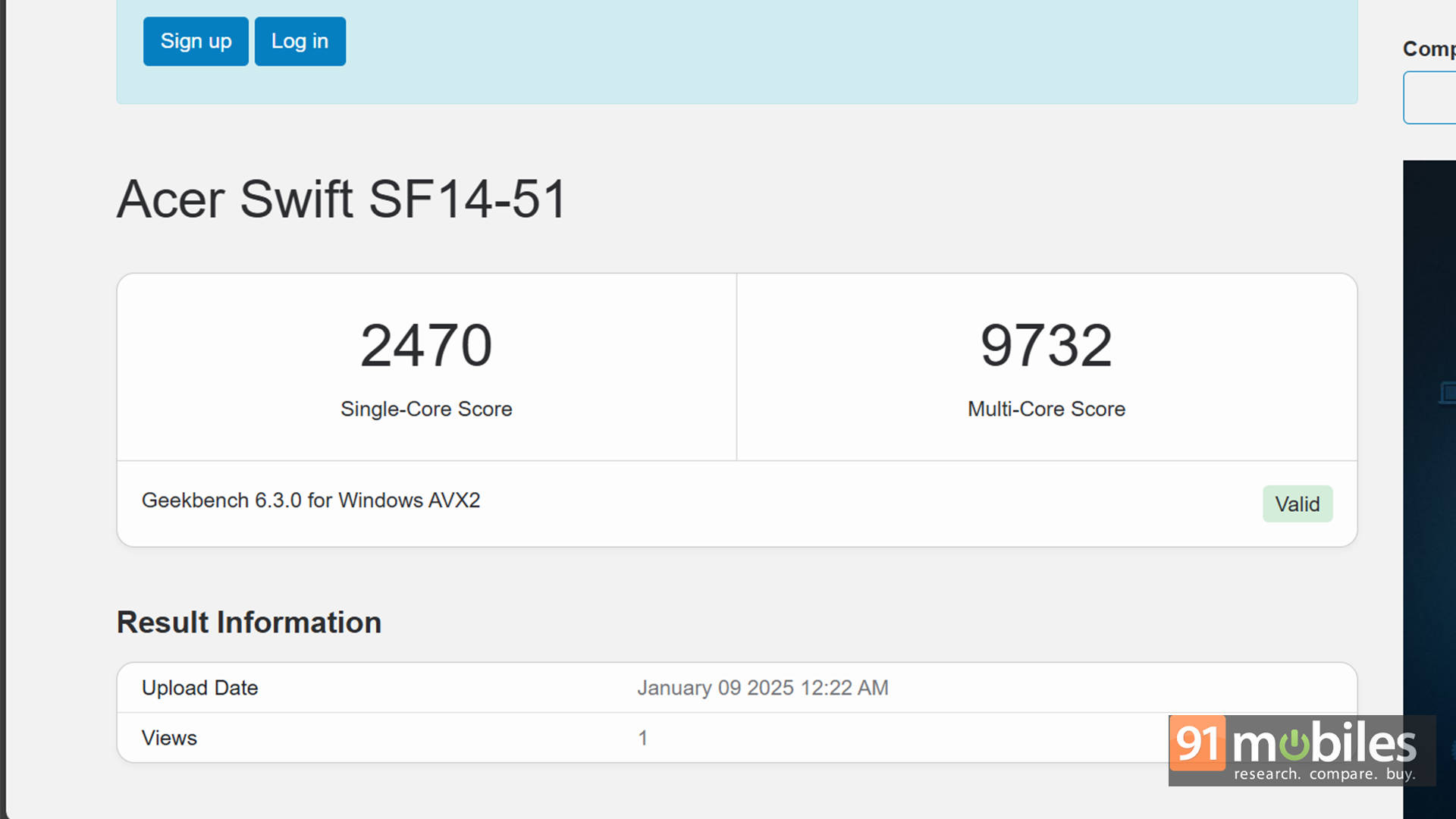Click the Views count value of 1
The width and height of the screenshot is (1456, 819).
pos(642,738)
